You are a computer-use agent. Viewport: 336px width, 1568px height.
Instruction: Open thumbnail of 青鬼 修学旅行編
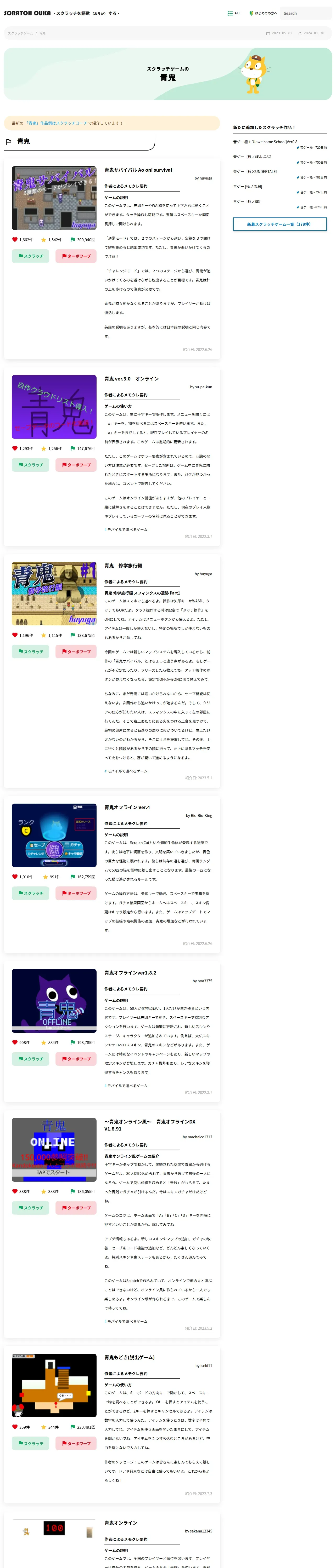[x=54, y=593]
